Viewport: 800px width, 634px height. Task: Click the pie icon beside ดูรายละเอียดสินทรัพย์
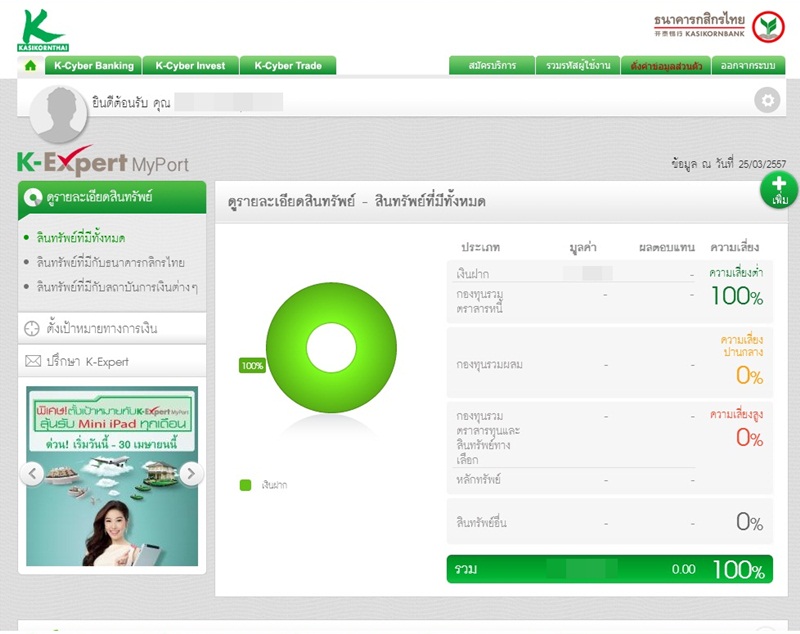pyautogui.click(x=33, y=197)
